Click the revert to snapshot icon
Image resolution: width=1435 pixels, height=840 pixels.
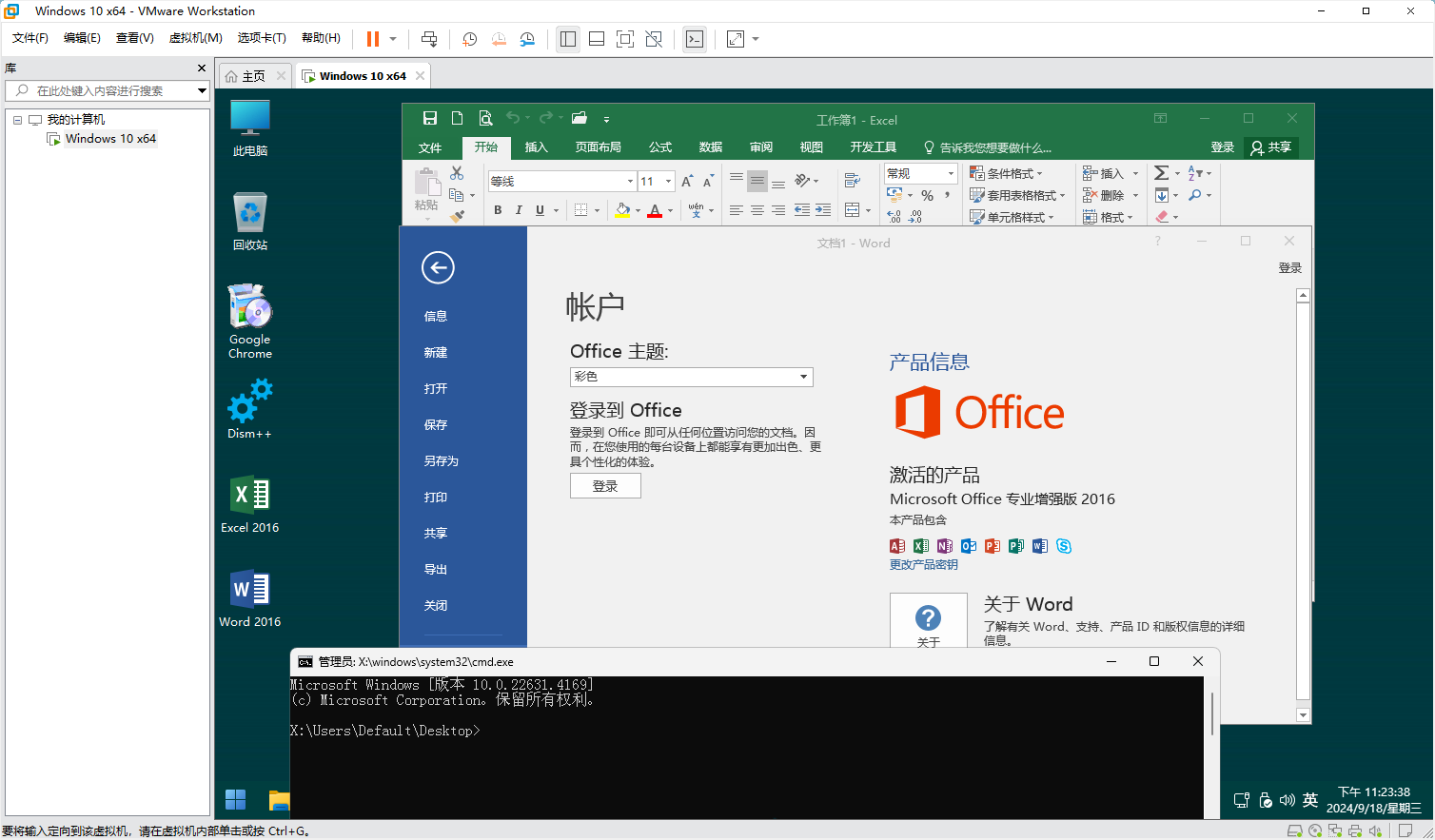499,39
